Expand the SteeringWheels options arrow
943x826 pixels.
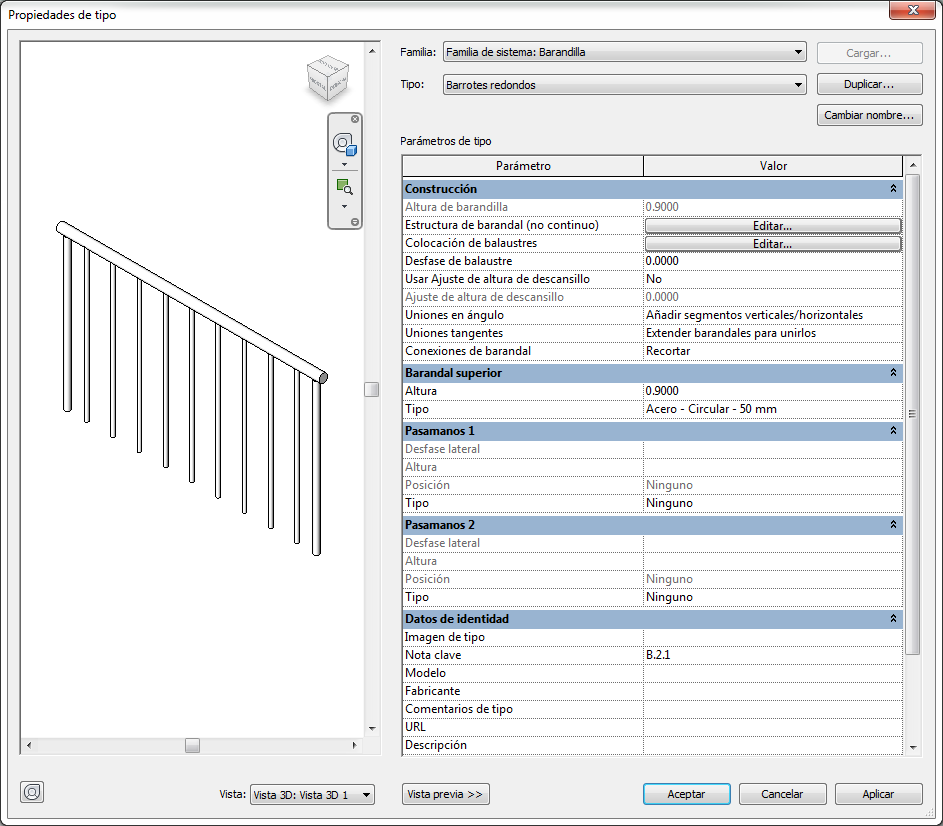344,164
